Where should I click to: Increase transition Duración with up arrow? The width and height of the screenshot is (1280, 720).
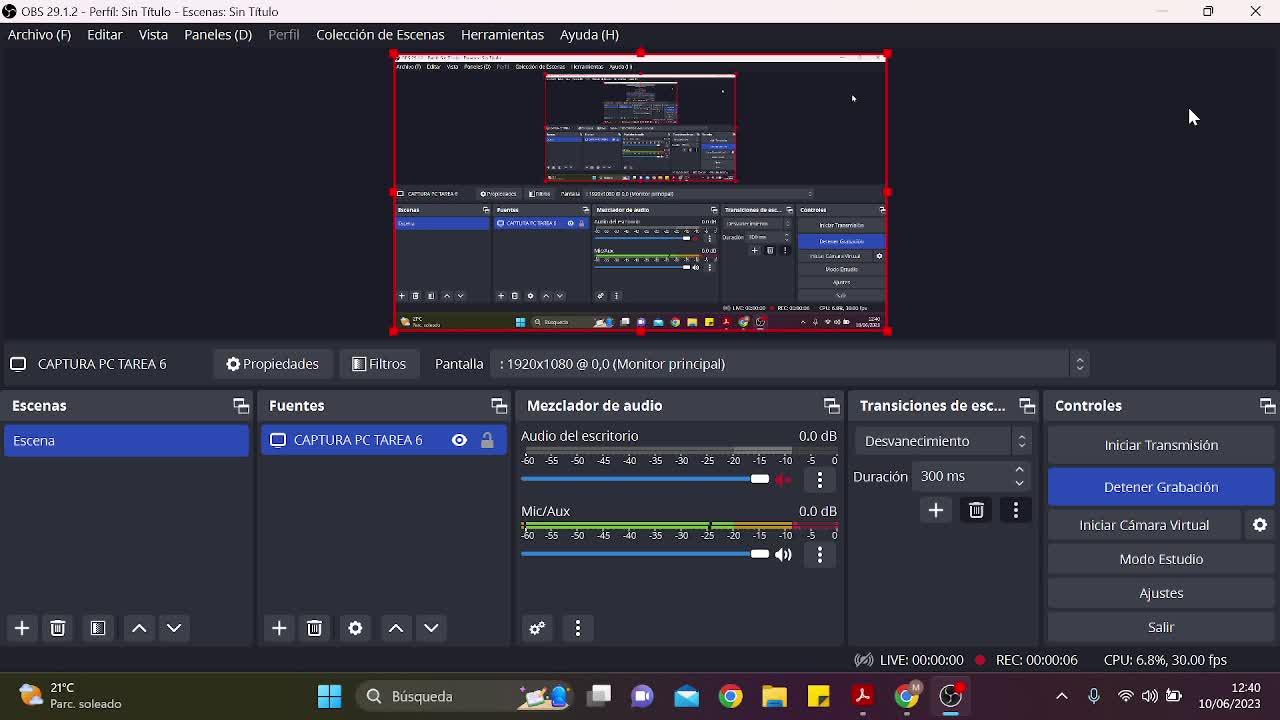coord(1019,470)
